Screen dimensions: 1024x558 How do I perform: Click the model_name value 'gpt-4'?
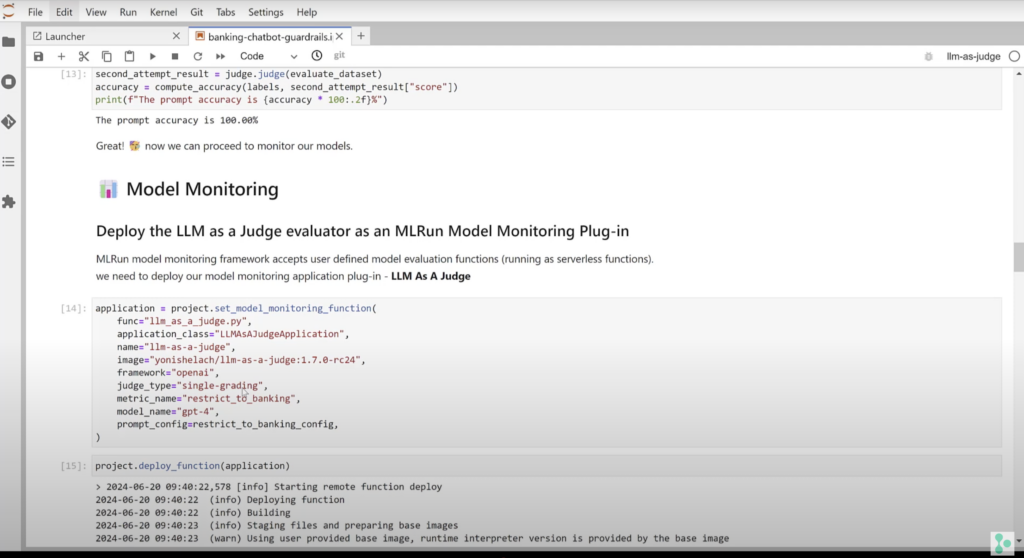coord(195,412)
